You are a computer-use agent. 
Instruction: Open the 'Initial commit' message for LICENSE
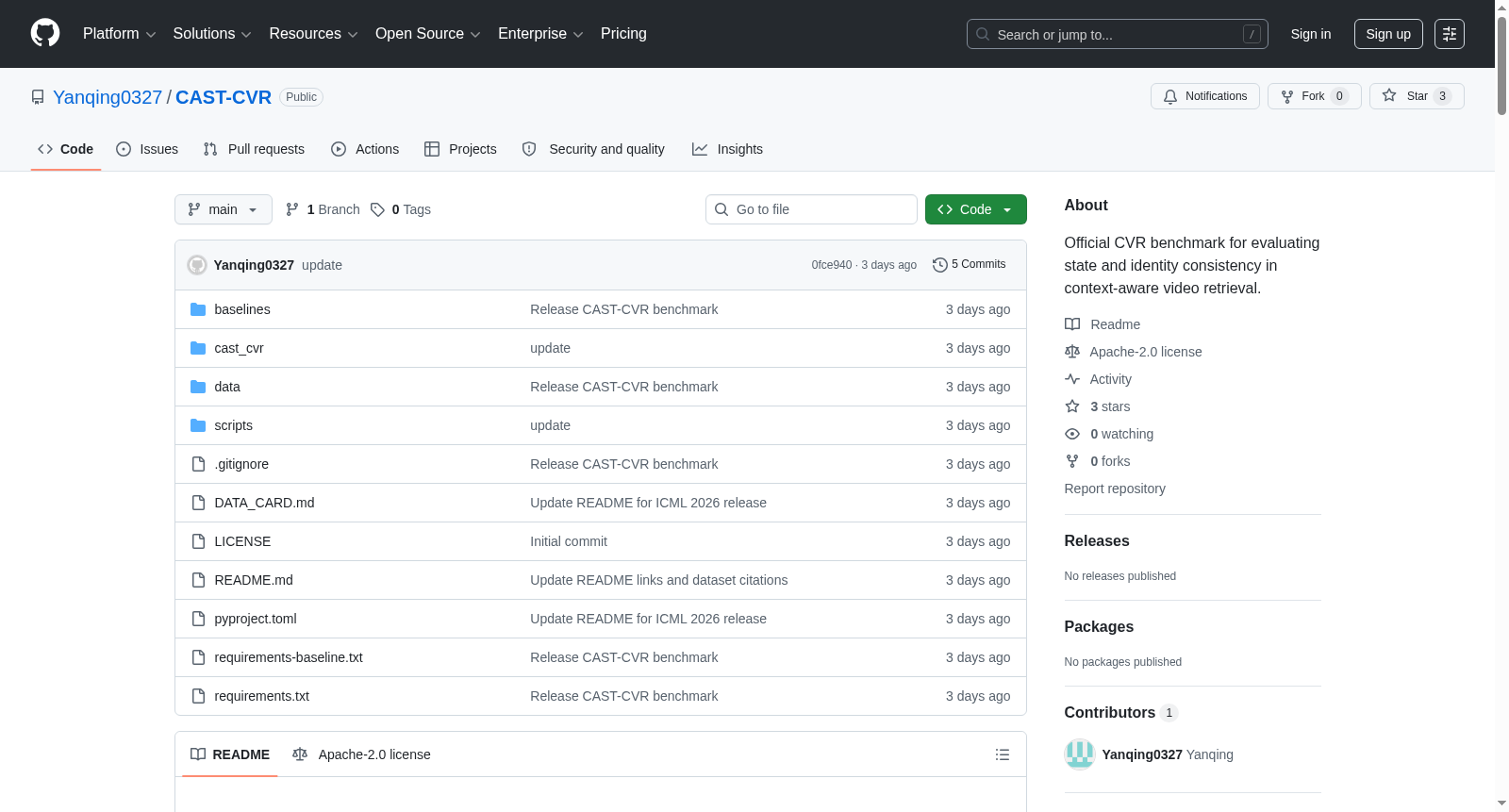[x=569, y=541]
